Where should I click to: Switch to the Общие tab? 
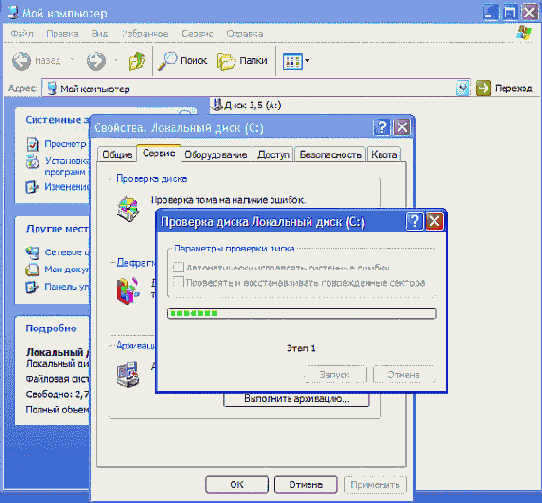coord(117,155)
